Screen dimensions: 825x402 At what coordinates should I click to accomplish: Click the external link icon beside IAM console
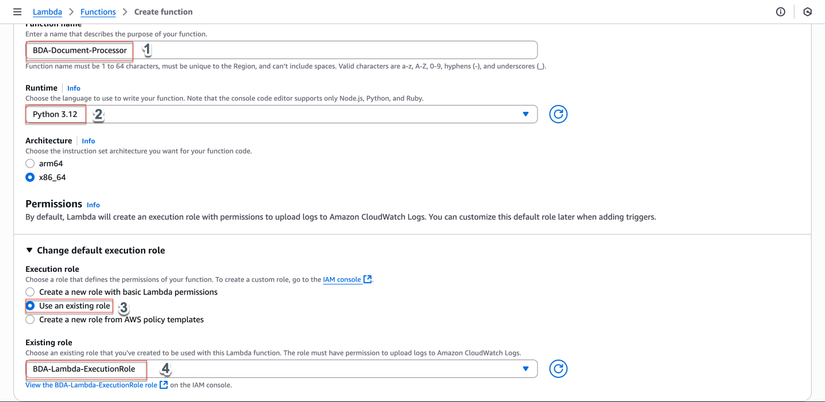point(368,280)
